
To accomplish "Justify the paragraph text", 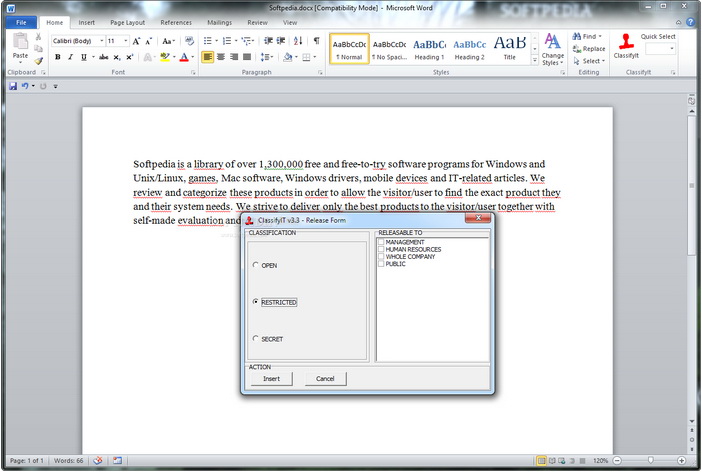I will [x=247, y=57].
